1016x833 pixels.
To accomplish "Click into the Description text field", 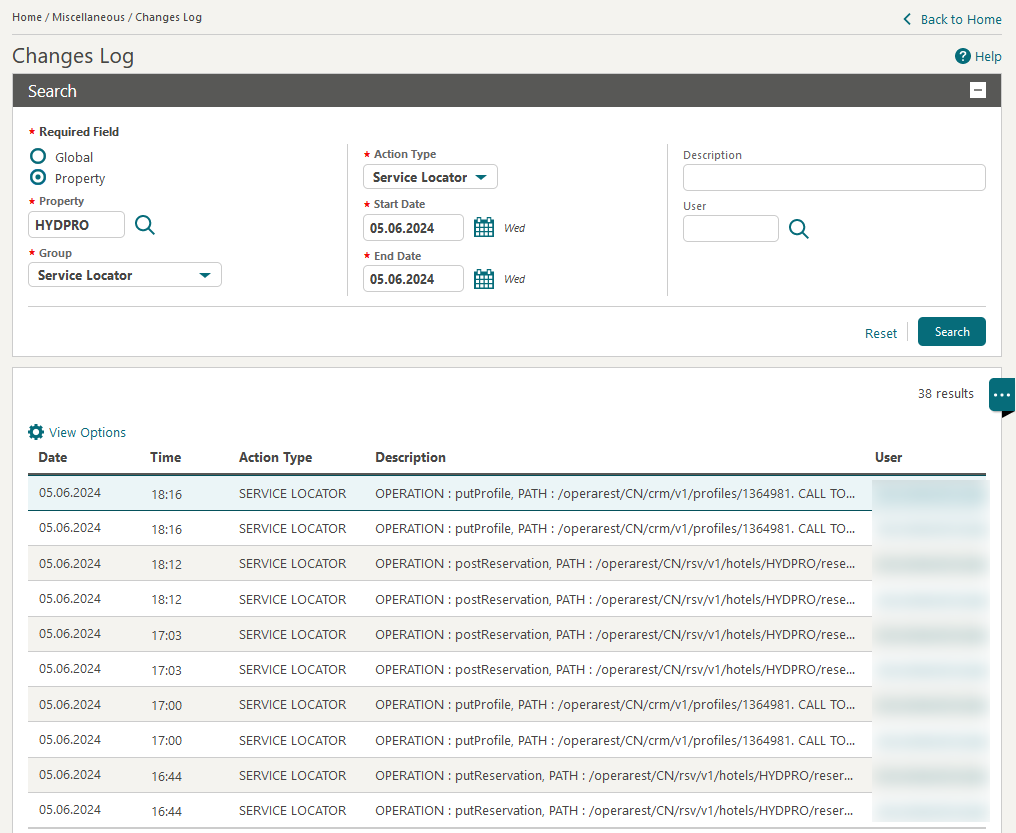I will pos(834,177).
